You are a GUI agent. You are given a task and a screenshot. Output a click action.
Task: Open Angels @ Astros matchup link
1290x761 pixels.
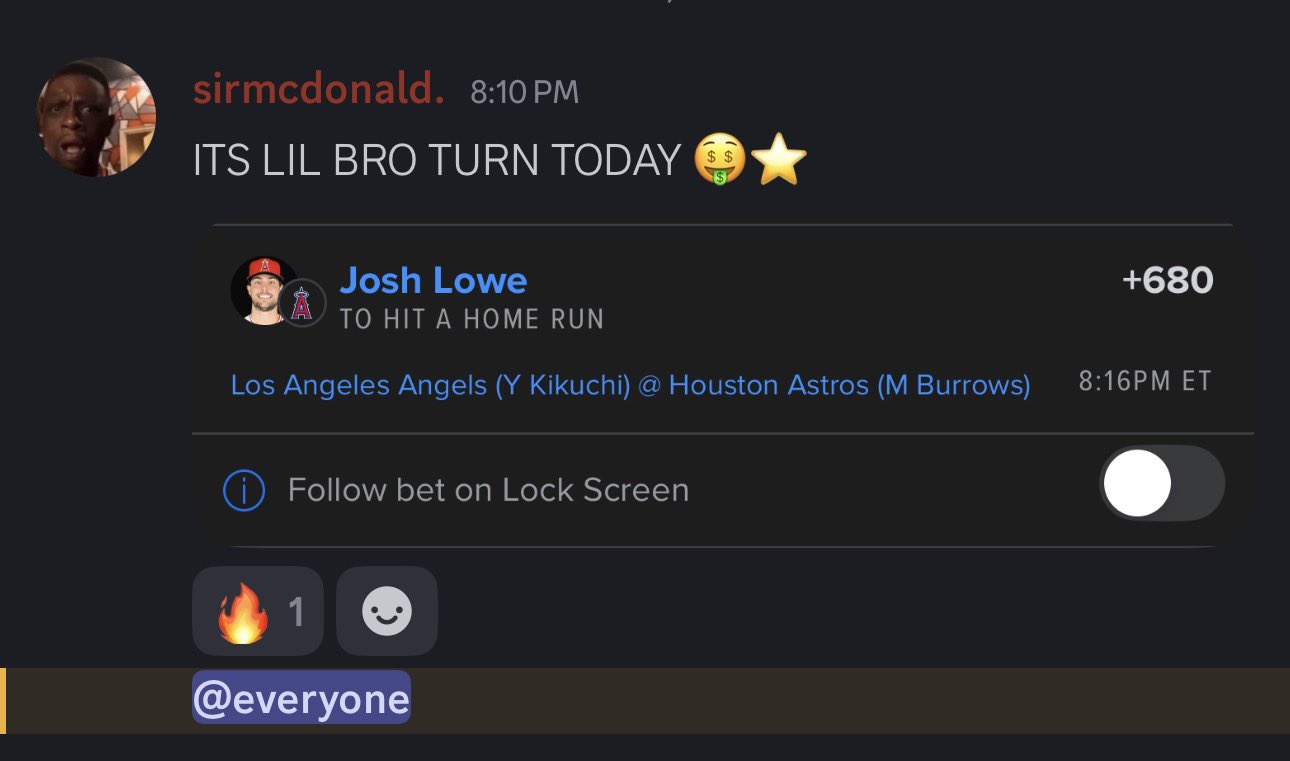630,384
